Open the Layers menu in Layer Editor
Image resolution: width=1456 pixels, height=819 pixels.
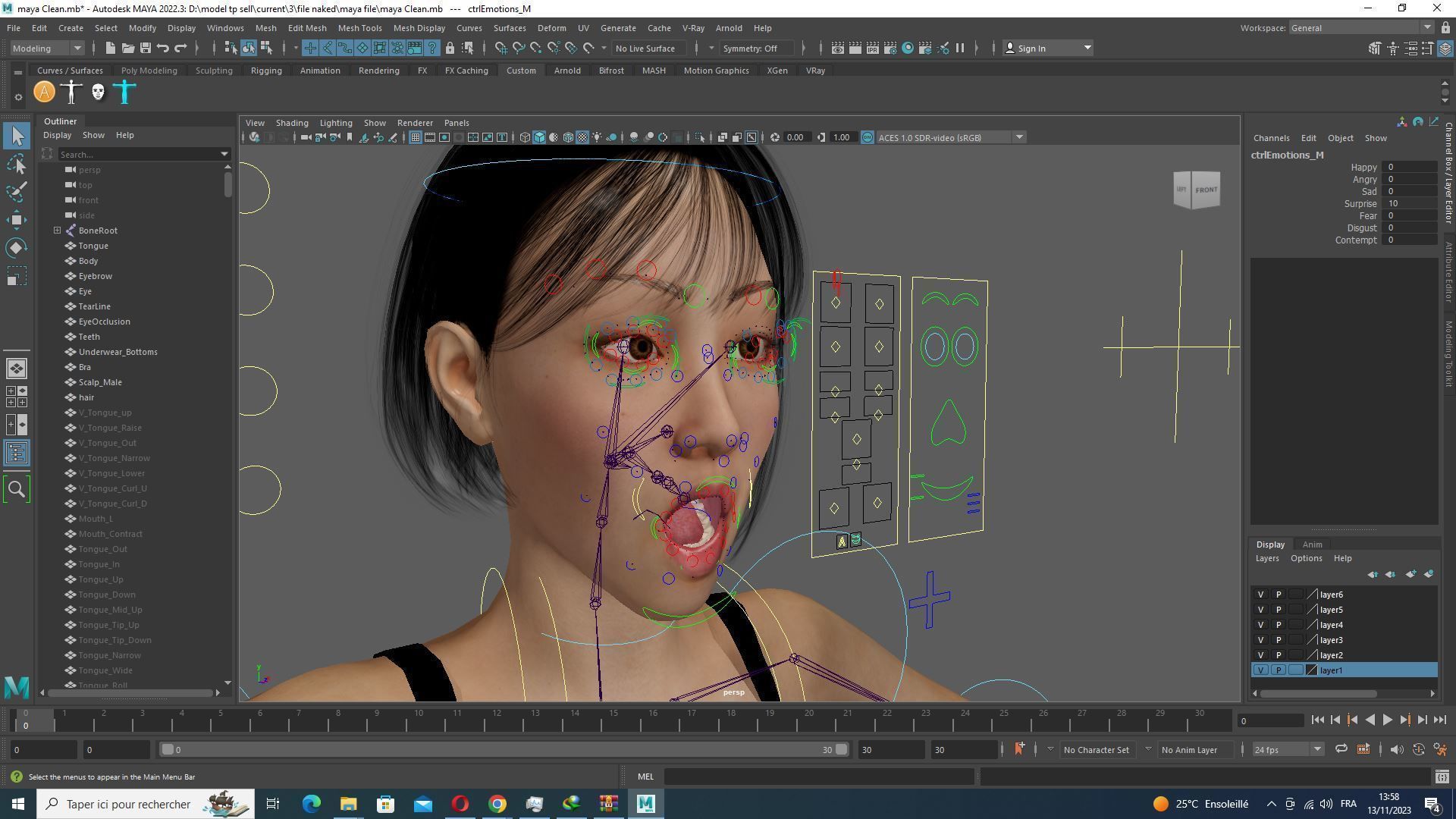pos(1267,558)
